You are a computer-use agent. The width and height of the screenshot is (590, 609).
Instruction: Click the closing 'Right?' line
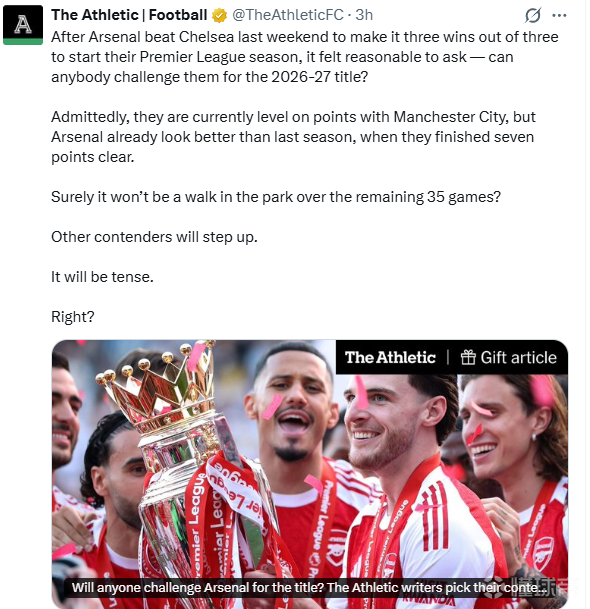pos(73,317)
